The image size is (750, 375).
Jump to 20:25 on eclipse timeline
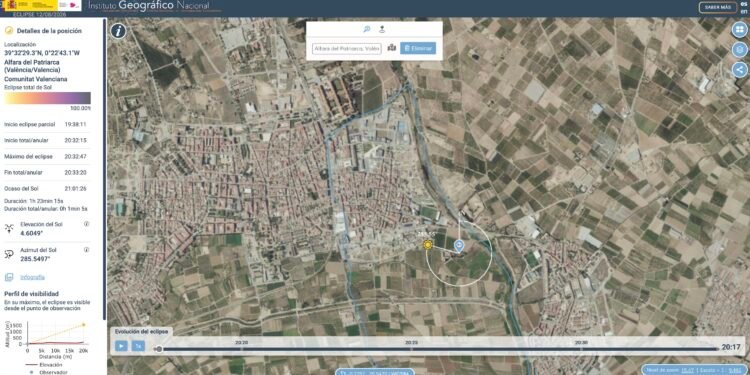pos(411,342)
